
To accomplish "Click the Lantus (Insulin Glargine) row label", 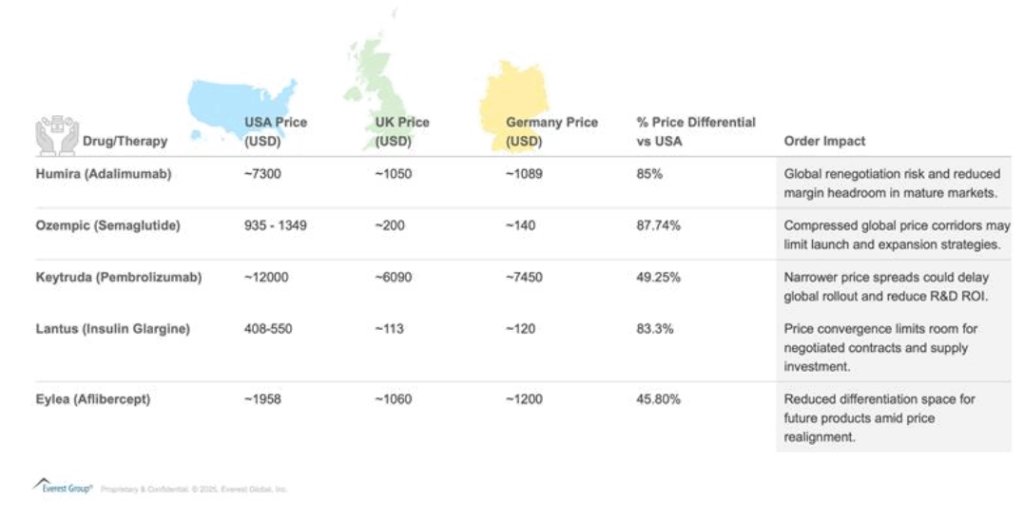I will 112,329.
